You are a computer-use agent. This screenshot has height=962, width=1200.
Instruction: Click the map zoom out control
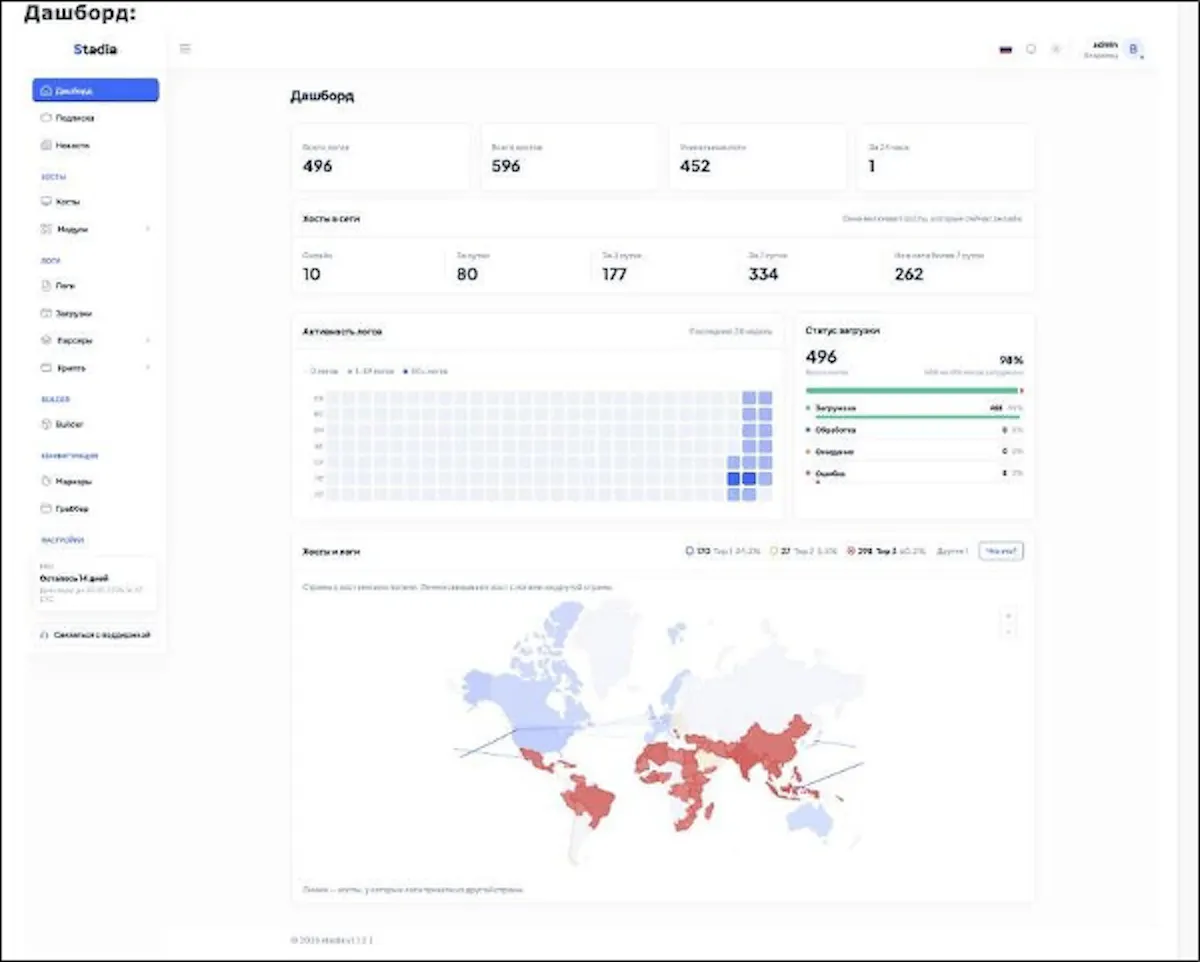coord(1009,631)
